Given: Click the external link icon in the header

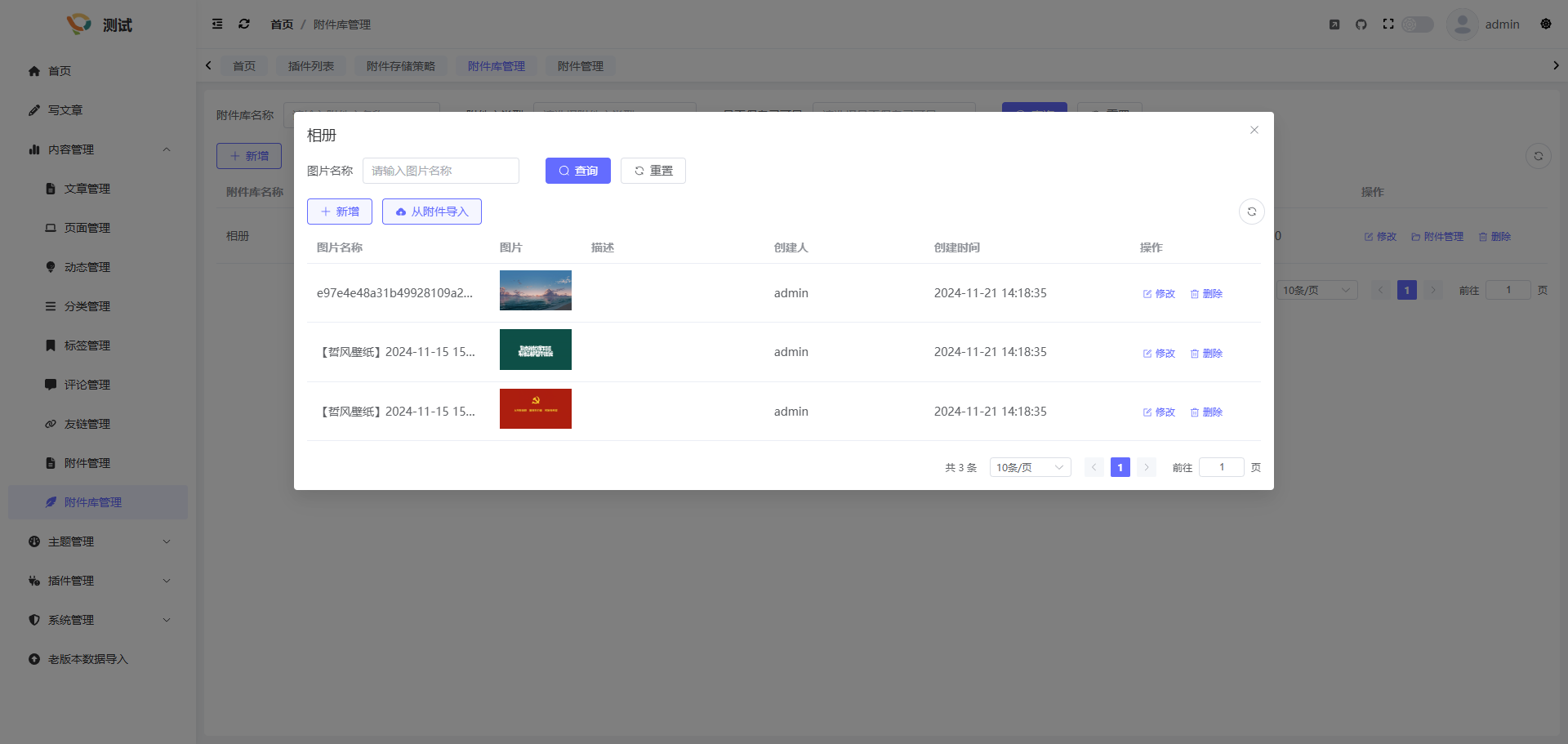Looking at the screenshot, I should [x=1334, y=25].
